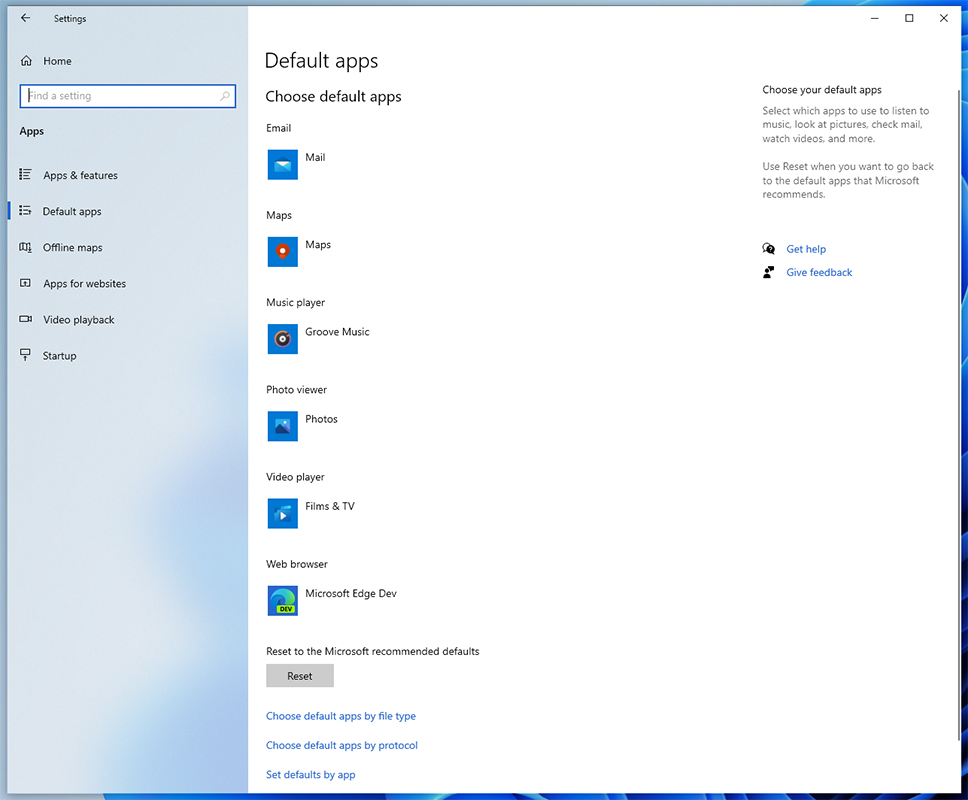Click Choose default apps by protocol link
968x800 pixels.
[342, 745]
